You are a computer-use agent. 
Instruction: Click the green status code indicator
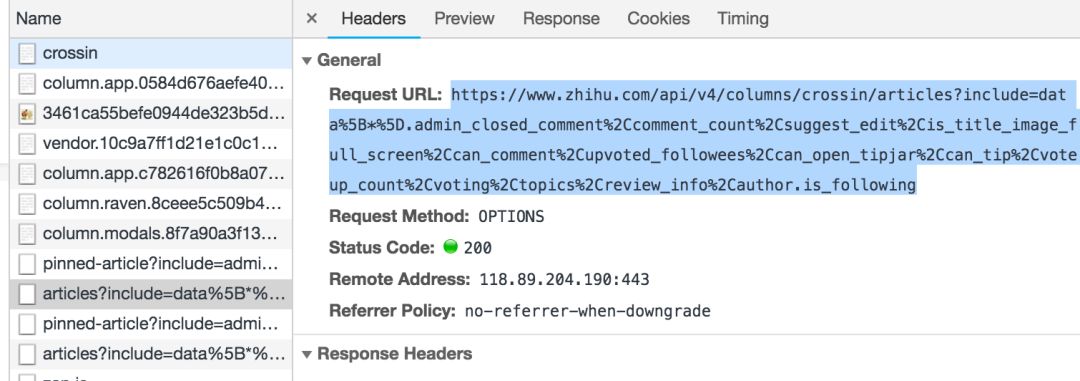[450, 247]
